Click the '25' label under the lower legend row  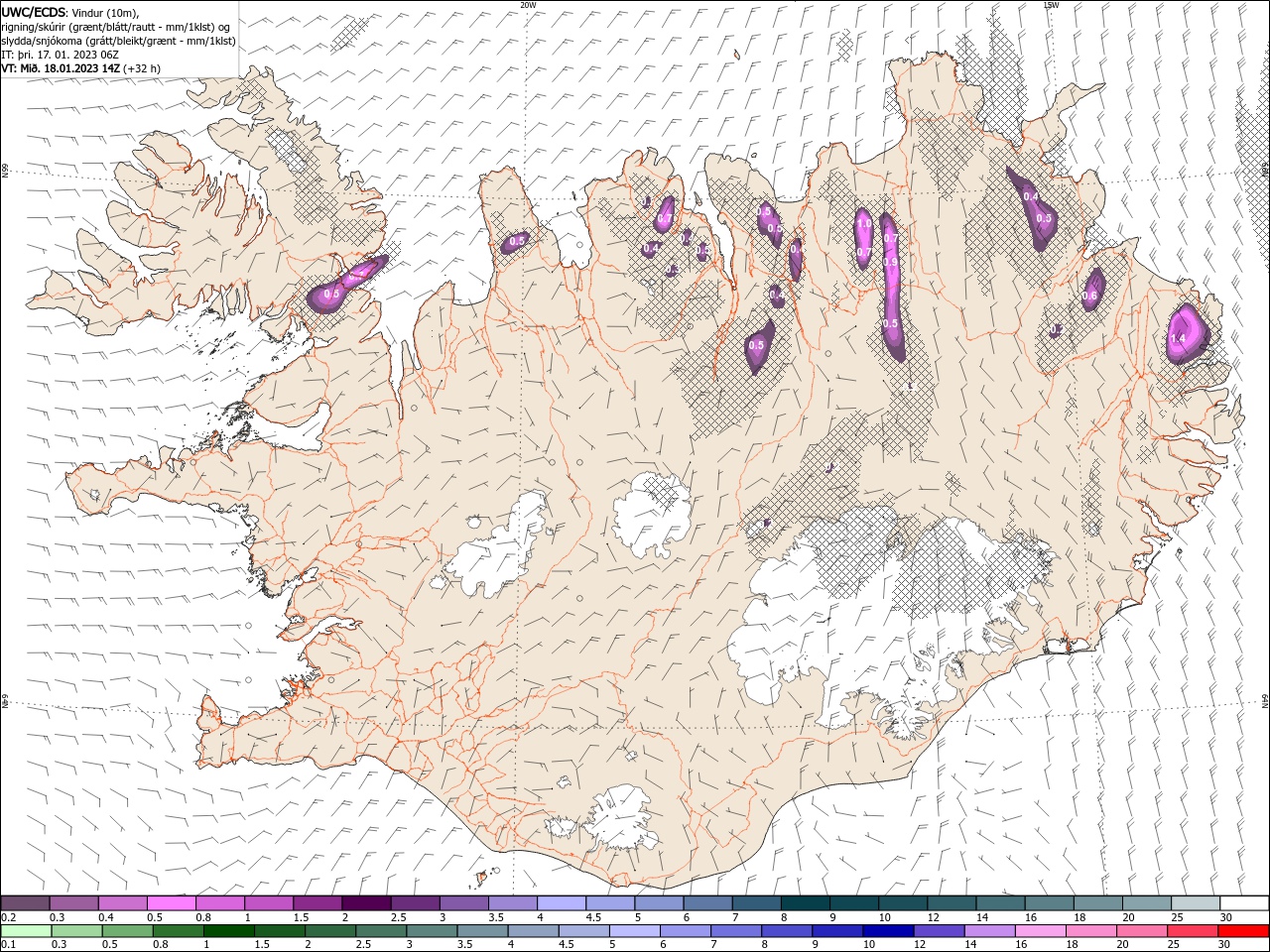coord(1173,945)
